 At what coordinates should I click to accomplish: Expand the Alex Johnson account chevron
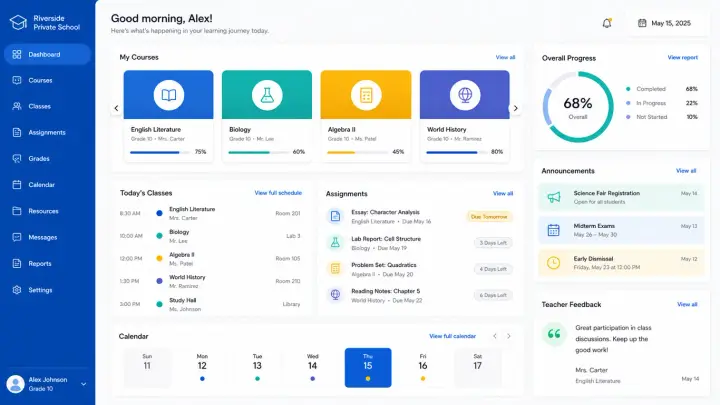(x=84, y=384)
